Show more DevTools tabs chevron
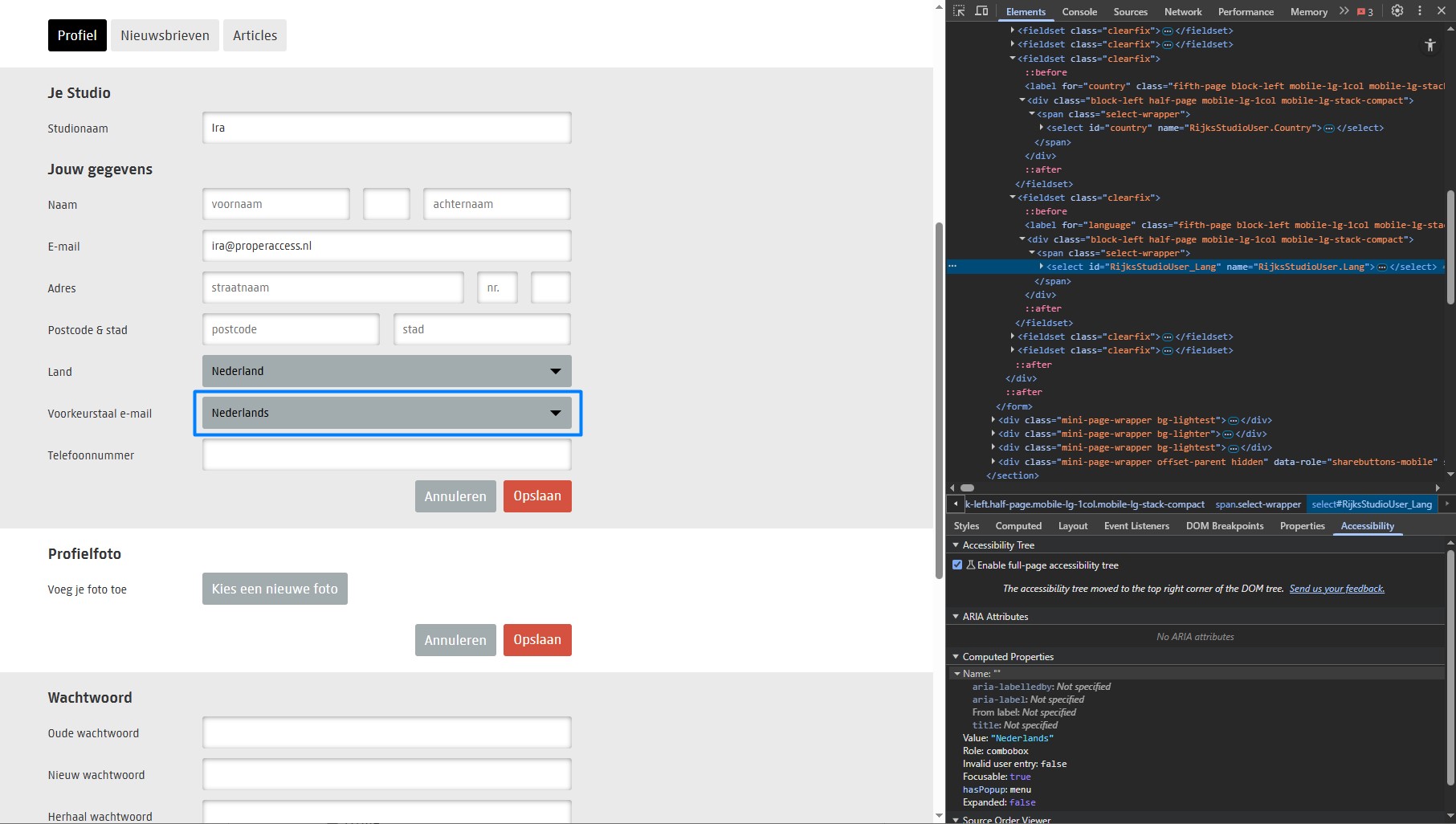 point(1344,11)
